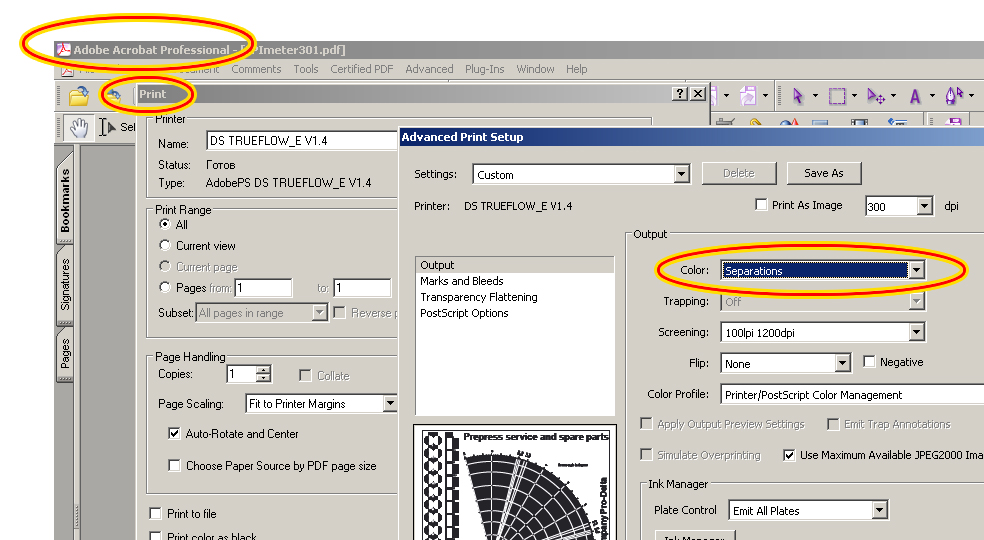Viewport: 984px width, 540px height.
Task: Open the Comments menu
Action: pyautogui.click(x=256, y=69)
